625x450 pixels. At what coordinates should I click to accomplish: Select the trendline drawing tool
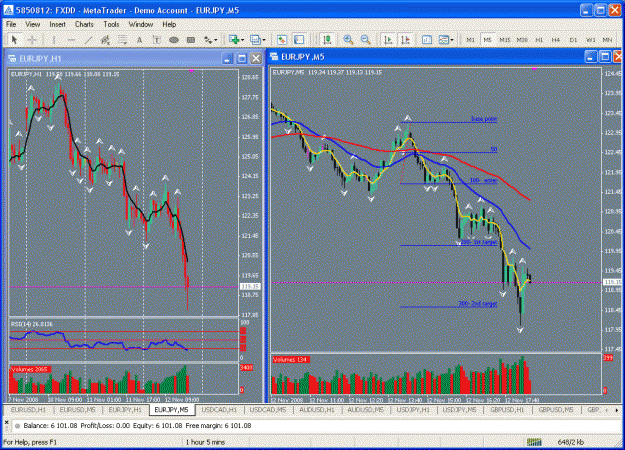[88, 39]
